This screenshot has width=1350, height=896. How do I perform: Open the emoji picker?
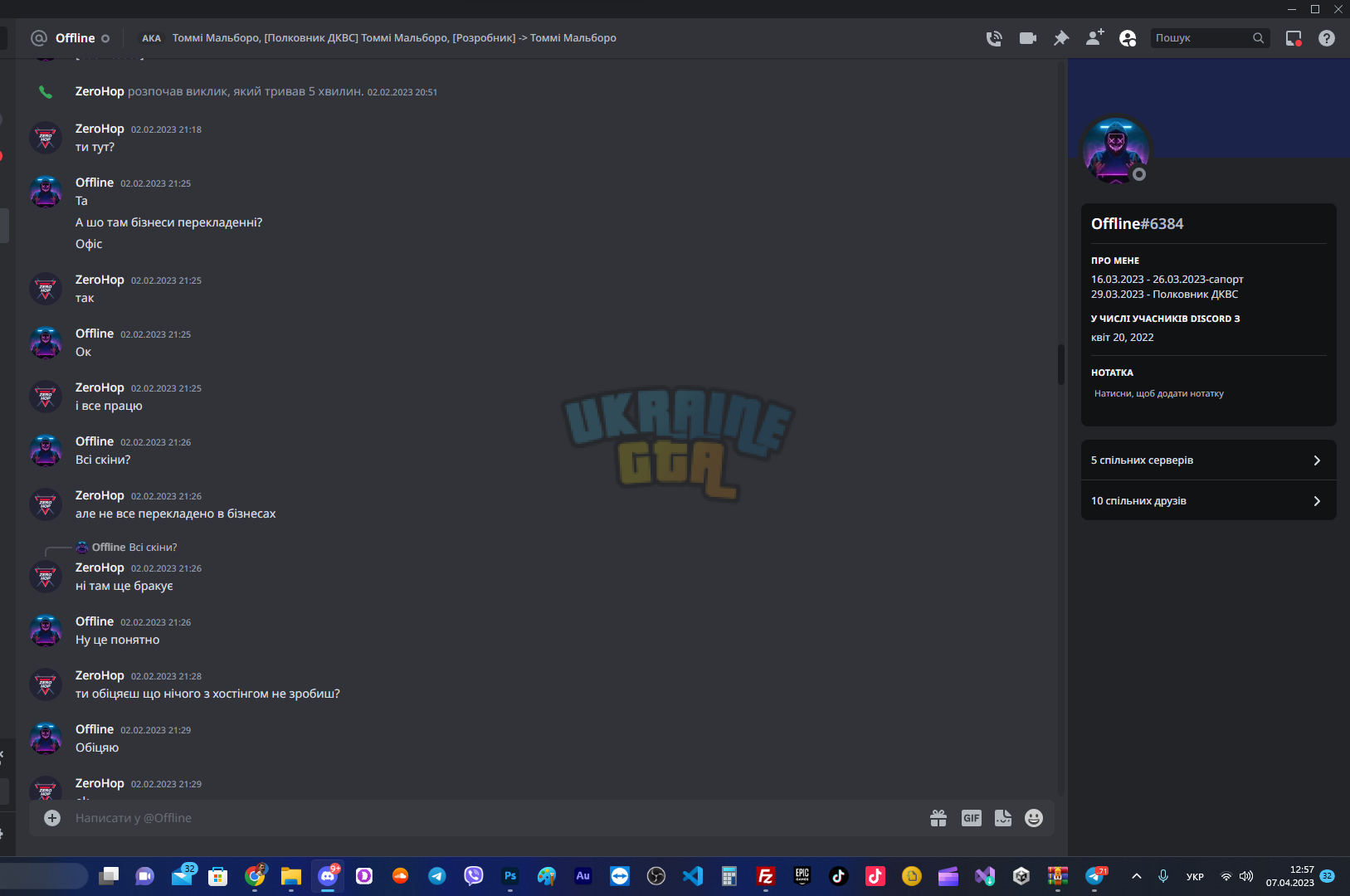tap(1034, 818)
